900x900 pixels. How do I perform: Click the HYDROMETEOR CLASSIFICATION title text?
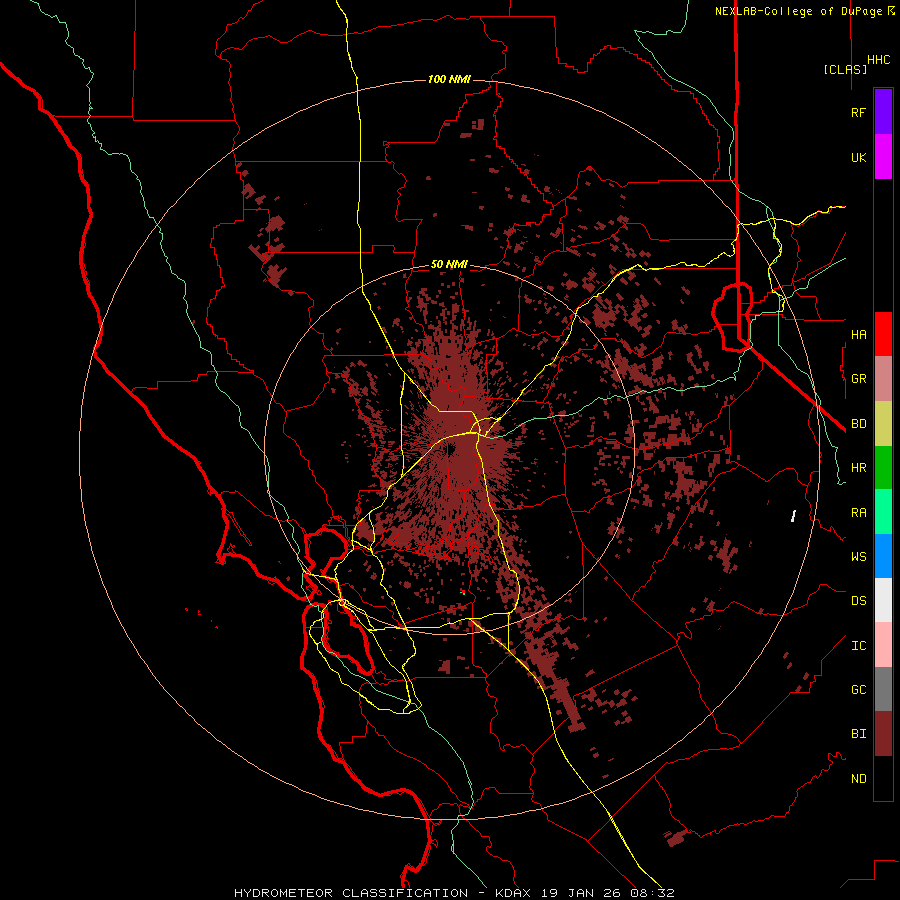351,893
